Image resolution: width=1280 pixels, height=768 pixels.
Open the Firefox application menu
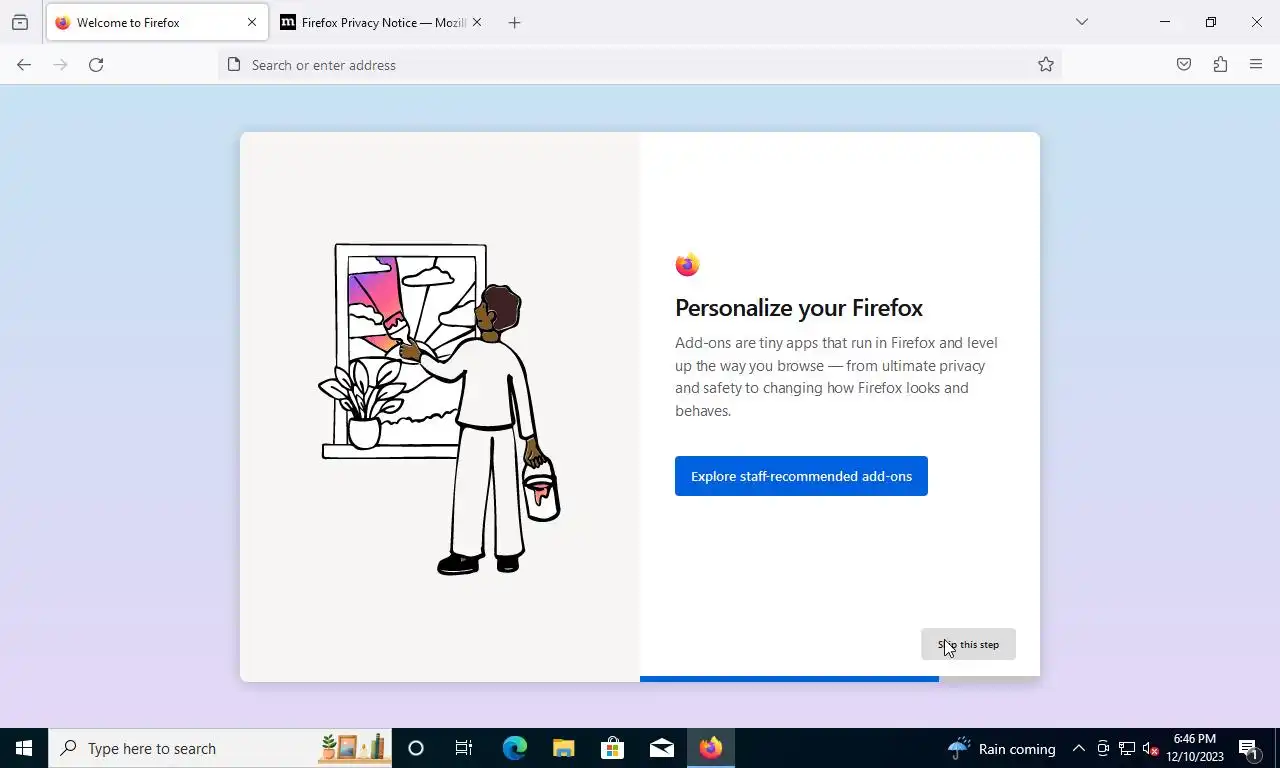[1256, 65]
